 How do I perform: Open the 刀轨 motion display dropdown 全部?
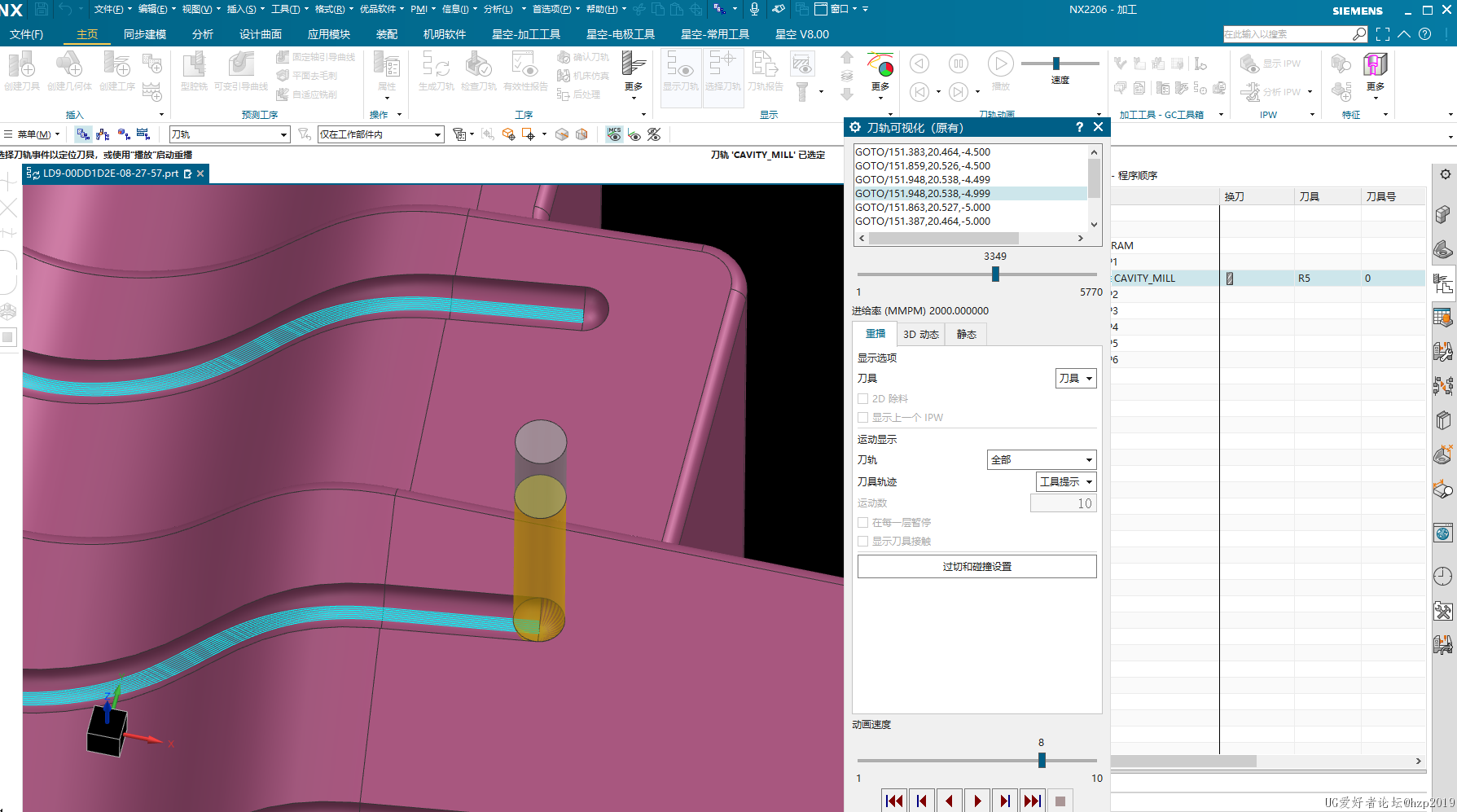[x=1042, y=459]
